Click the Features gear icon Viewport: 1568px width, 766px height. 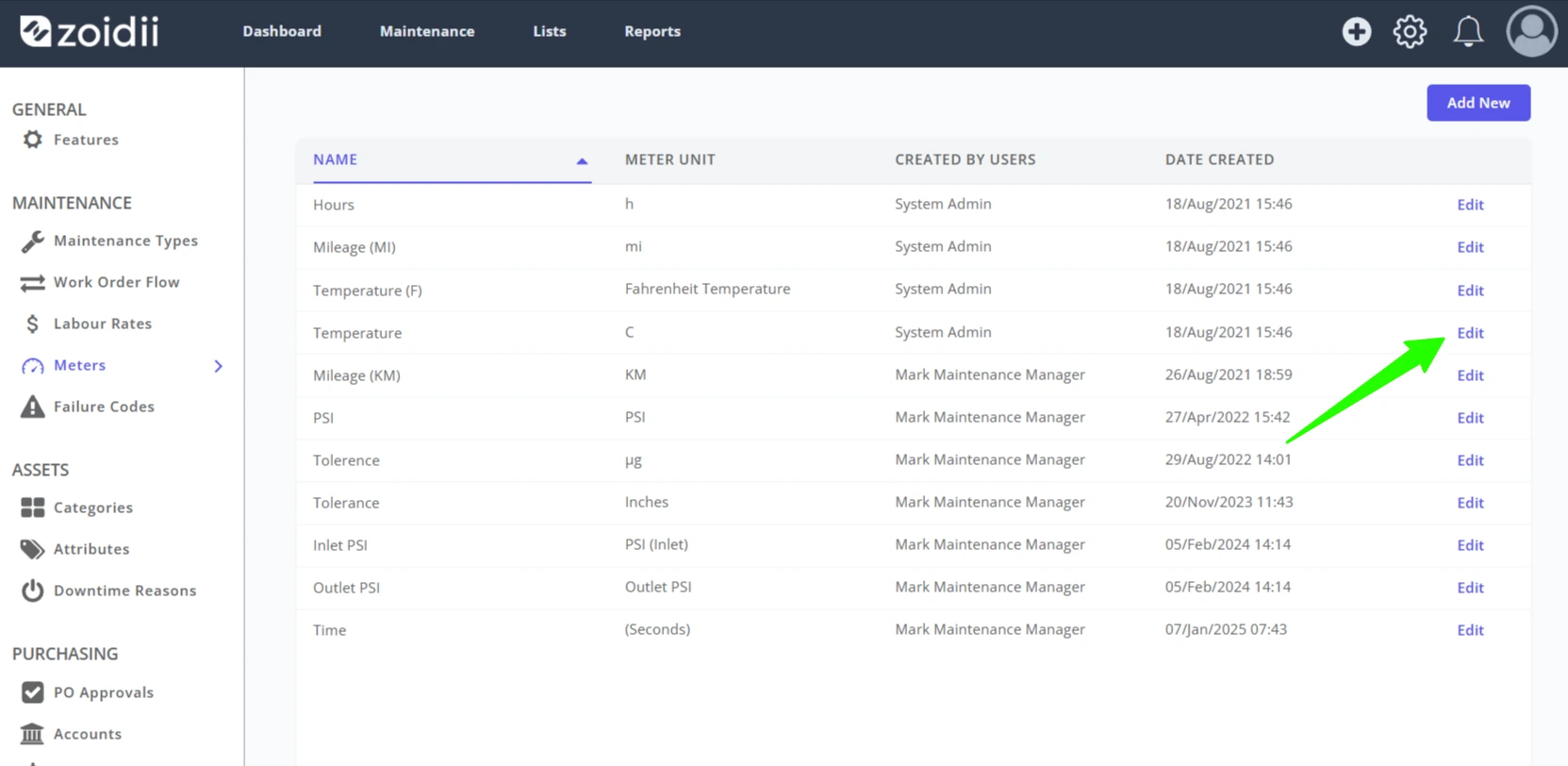tap(33, 140)
